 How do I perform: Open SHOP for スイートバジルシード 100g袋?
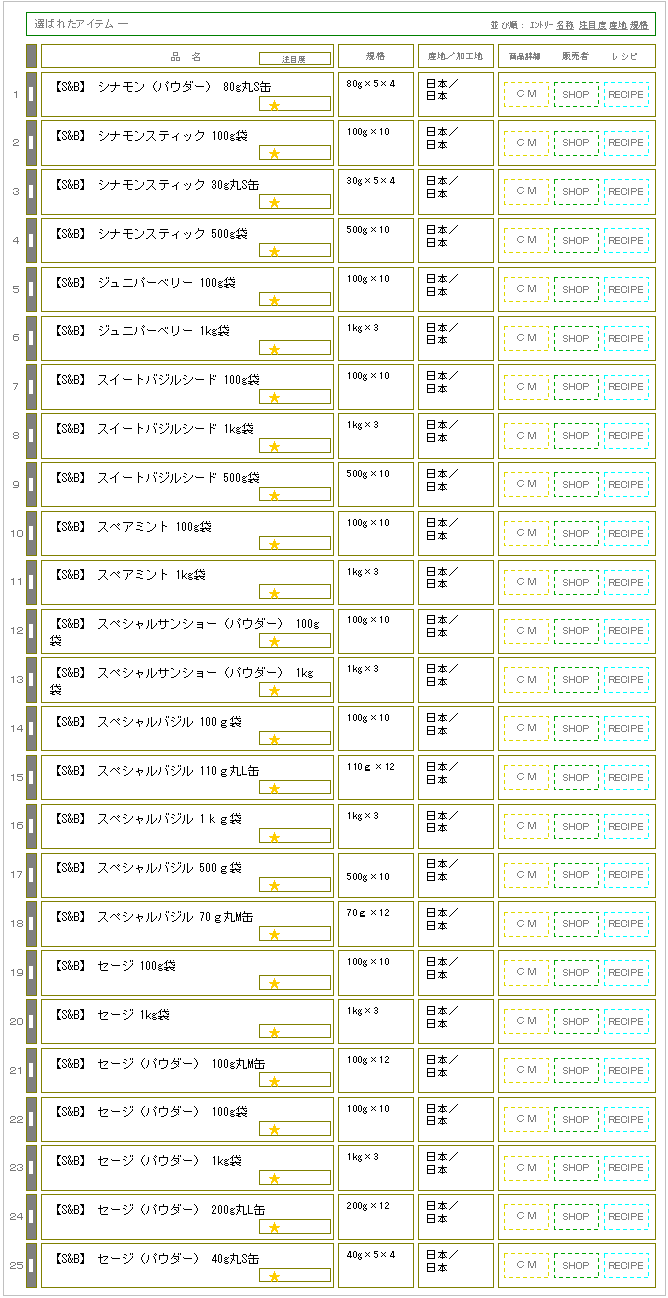(576, 387)
